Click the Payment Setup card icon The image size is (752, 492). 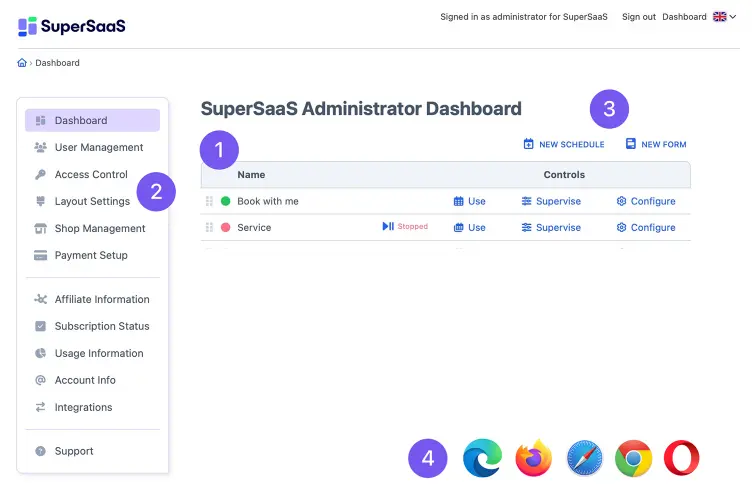click(x=40, y=255)
